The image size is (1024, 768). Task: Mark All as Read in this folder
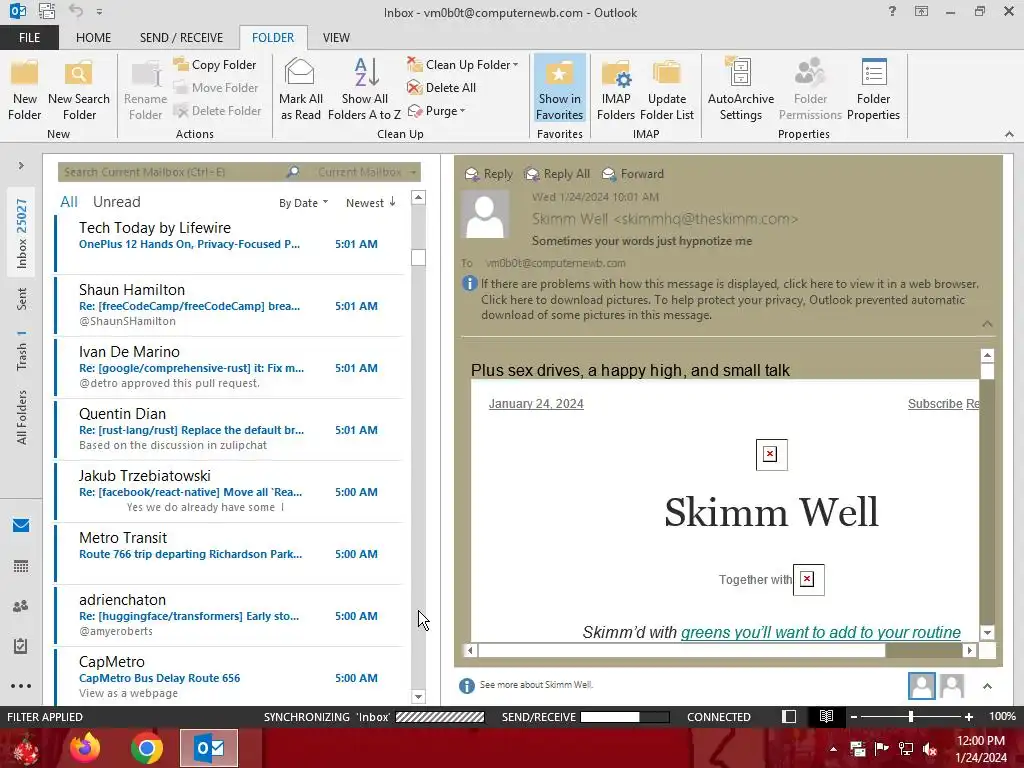[x=300, y=90]
